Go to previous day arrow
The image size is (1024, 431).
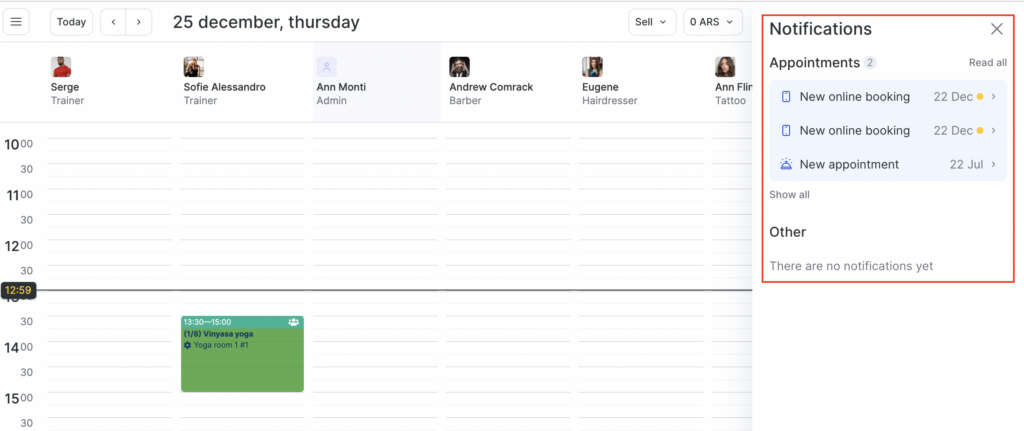click(113, 22)
